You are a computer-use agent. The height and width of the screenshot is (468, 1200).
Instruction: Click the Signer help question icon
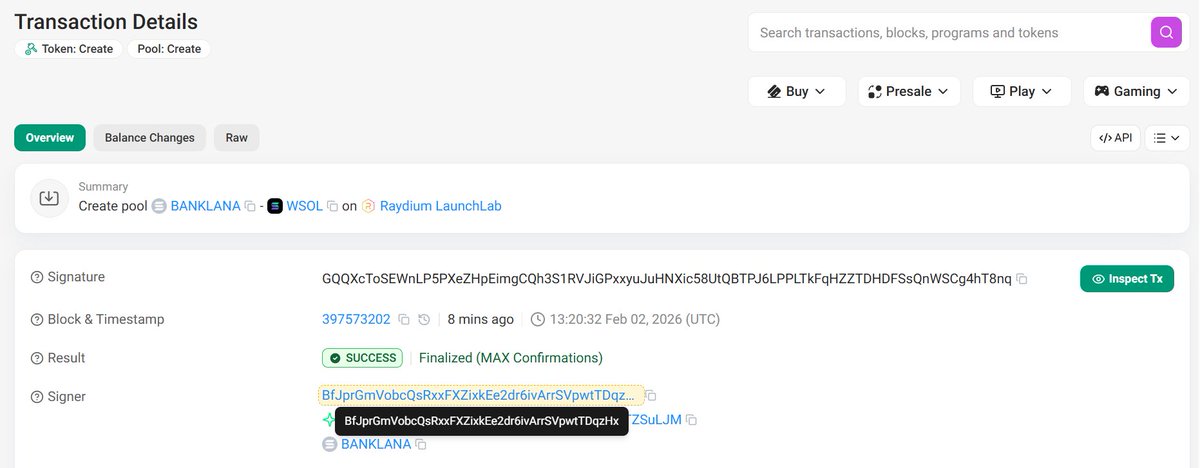click(x=37, y=397)
